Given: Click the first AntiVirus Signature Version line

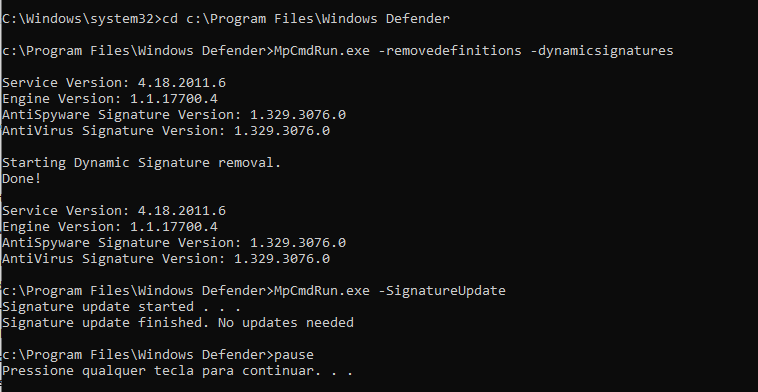Looking at the screenshot, I should point(166,131).
